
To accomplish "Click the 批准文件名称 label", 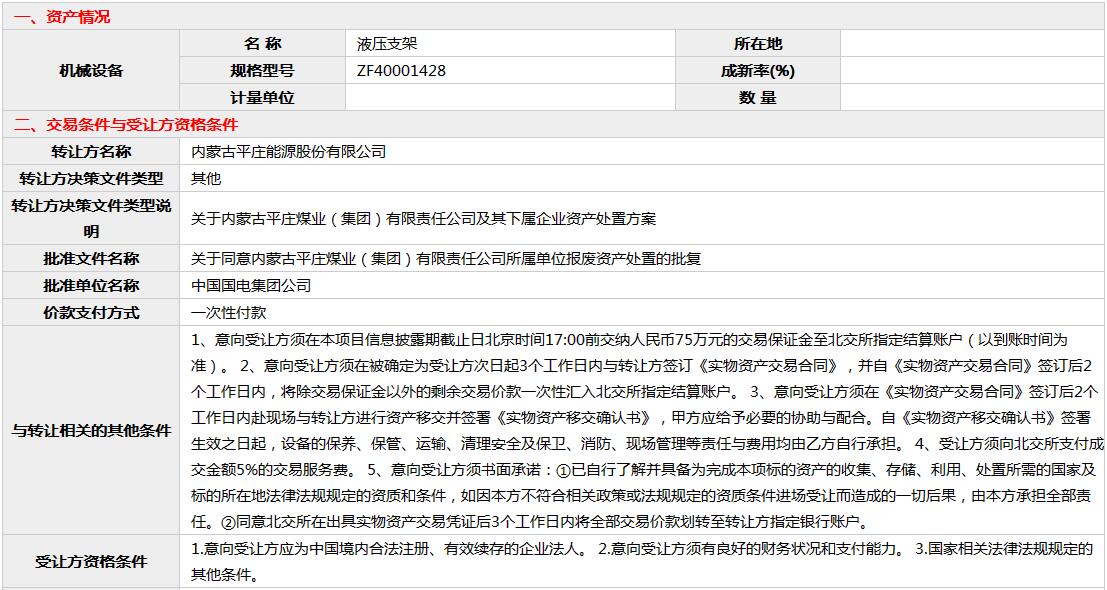I will [x=91, y=259].
